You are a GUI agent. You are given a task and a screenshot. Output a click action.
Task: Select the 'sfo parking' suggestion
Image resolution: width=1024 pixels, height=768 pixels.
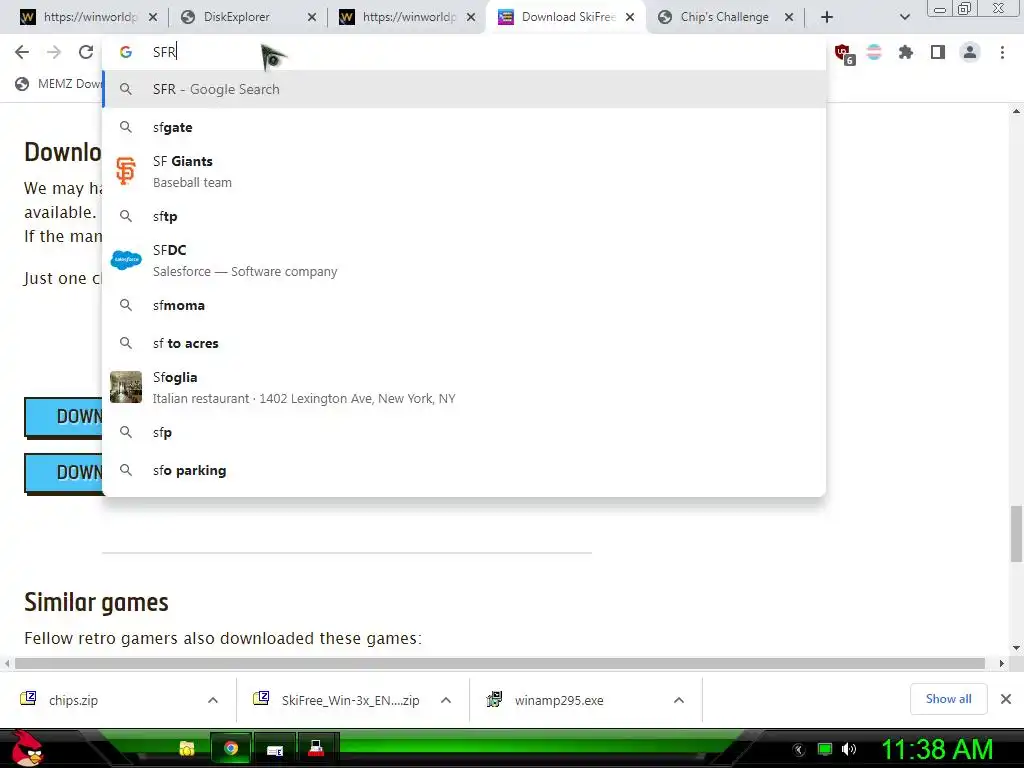(464, 470)
